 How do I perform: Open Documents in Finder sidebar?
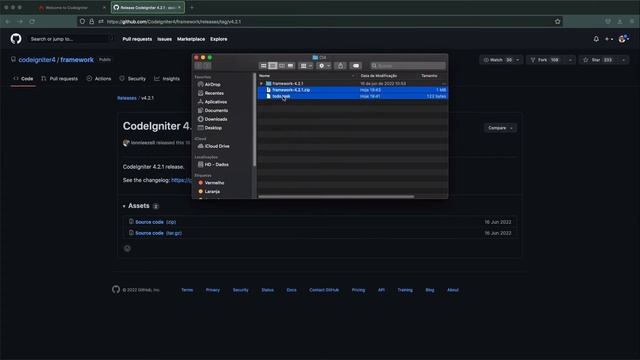(x=216, y=110)
